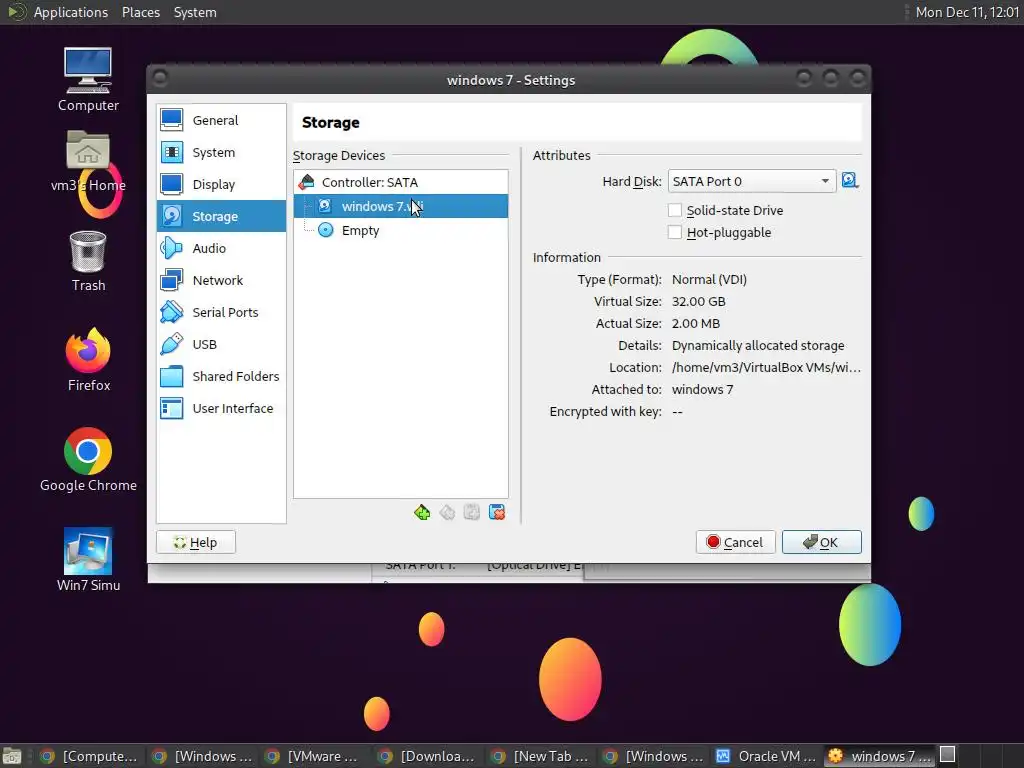Switch to the [Compute... taskbar window
This screenshot has height=768, width=1024.
(89, 756)
